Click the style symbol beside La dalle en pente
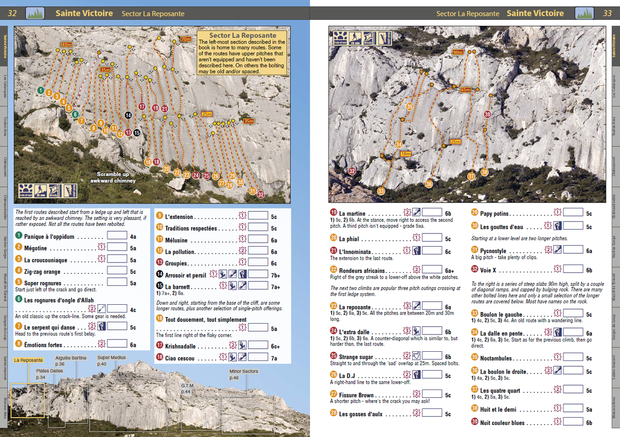The image size is (620, 437). 558,332
